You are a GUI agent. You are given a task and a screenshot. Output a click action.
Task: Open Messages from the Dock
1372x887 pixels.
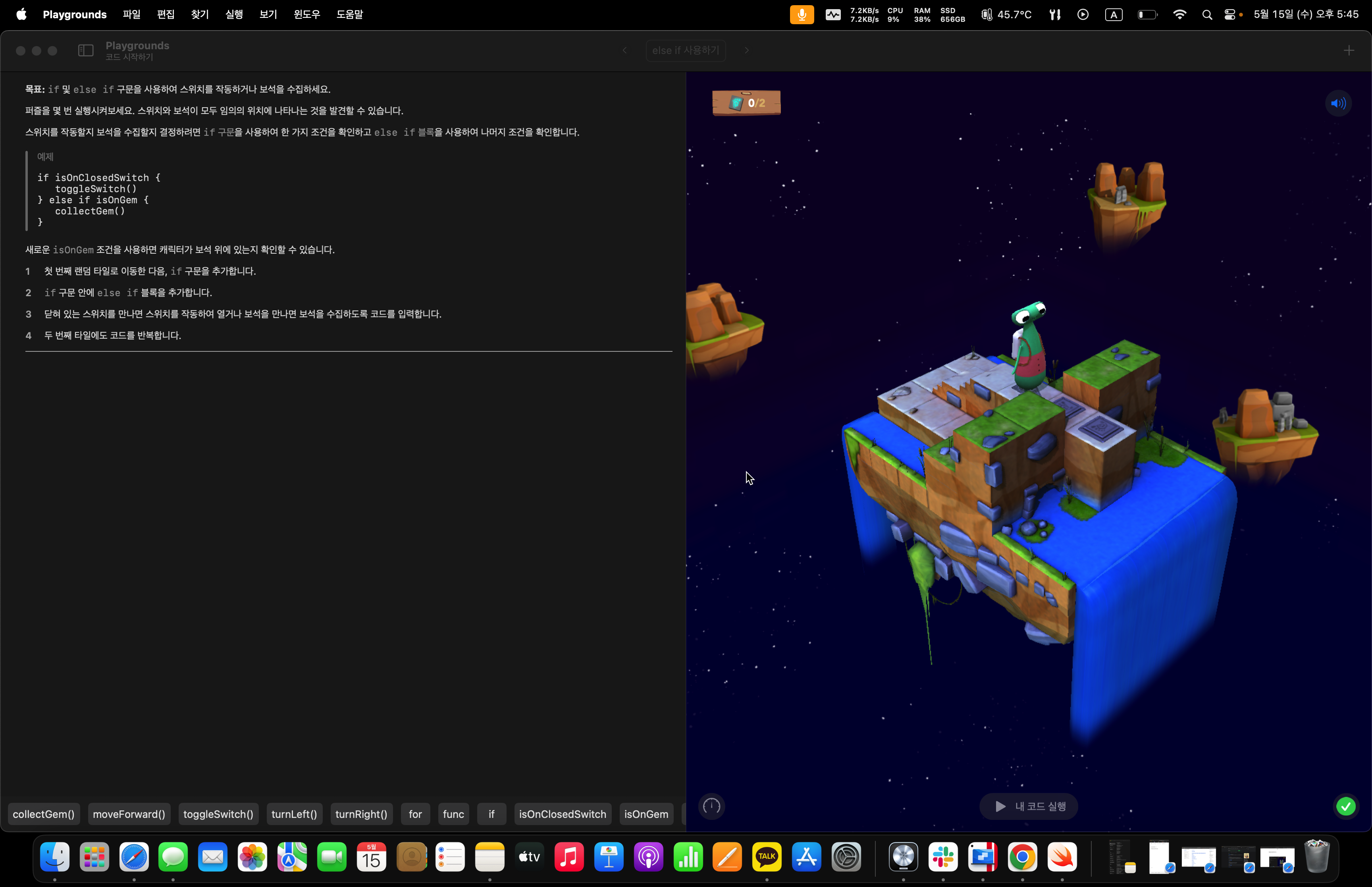click(x=173, y=857)
